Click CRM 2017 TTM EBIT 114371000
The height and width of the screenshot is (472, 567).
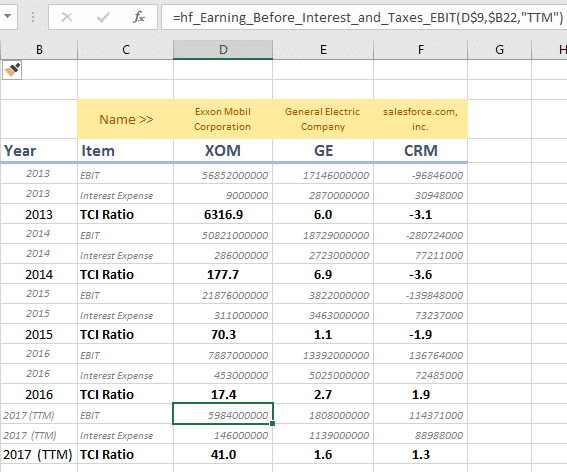pyautogui.click(x=421, y=415)
